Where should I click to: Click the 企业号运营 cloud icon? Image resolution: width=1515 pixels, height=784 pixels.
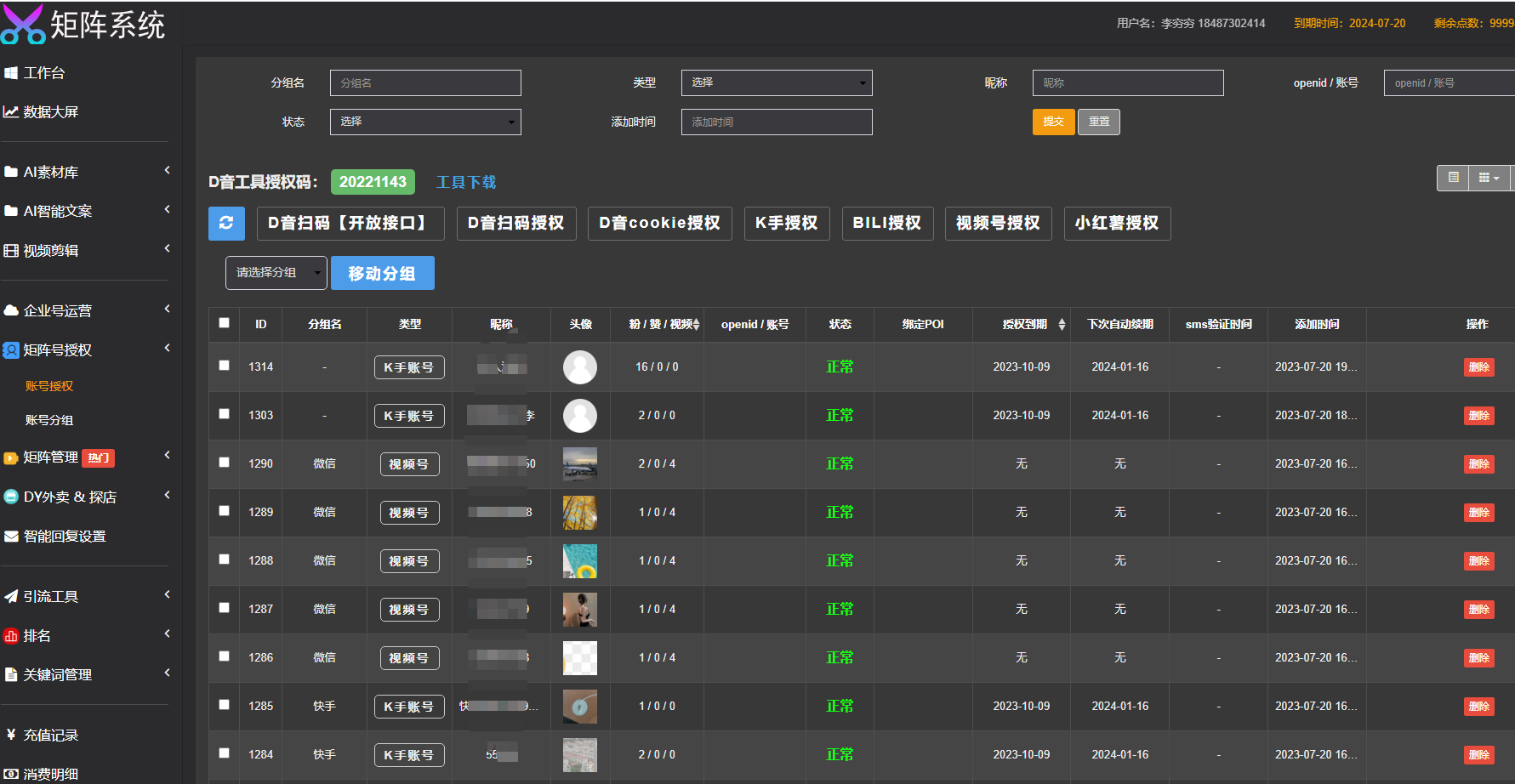(11, 310)
